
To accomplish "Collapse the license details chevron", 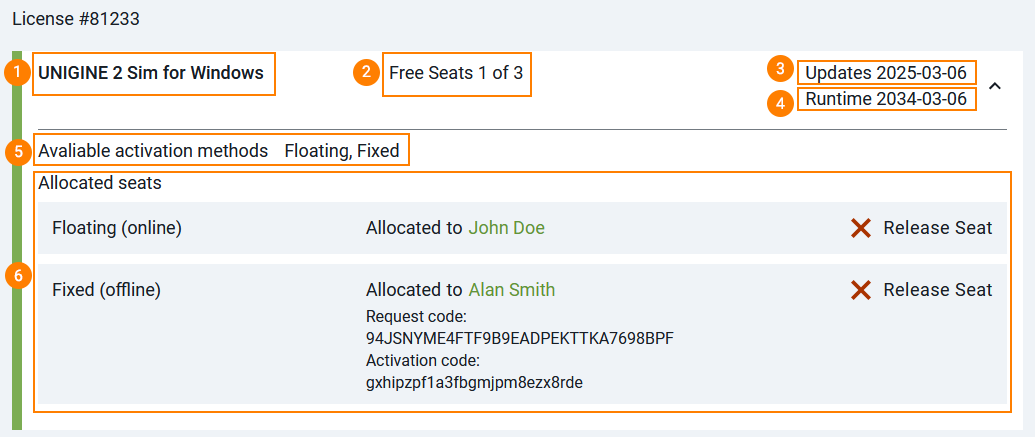I will 994,86.
